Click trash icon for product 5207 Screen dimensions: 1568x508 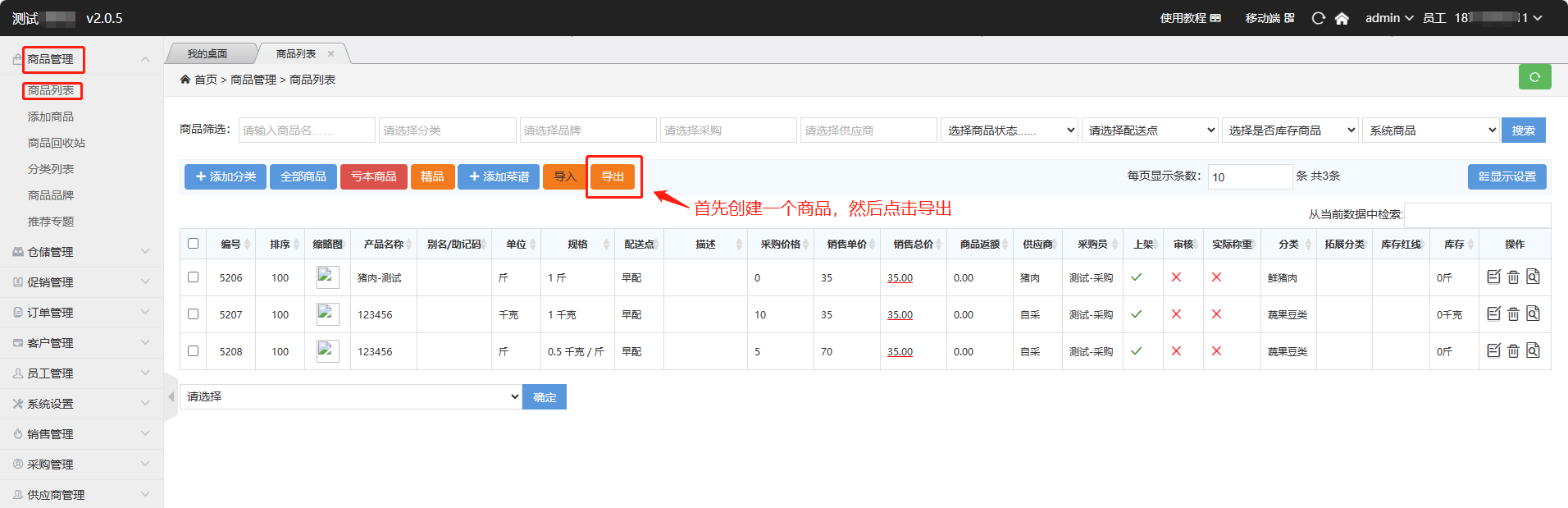(x=1513, y=314)
